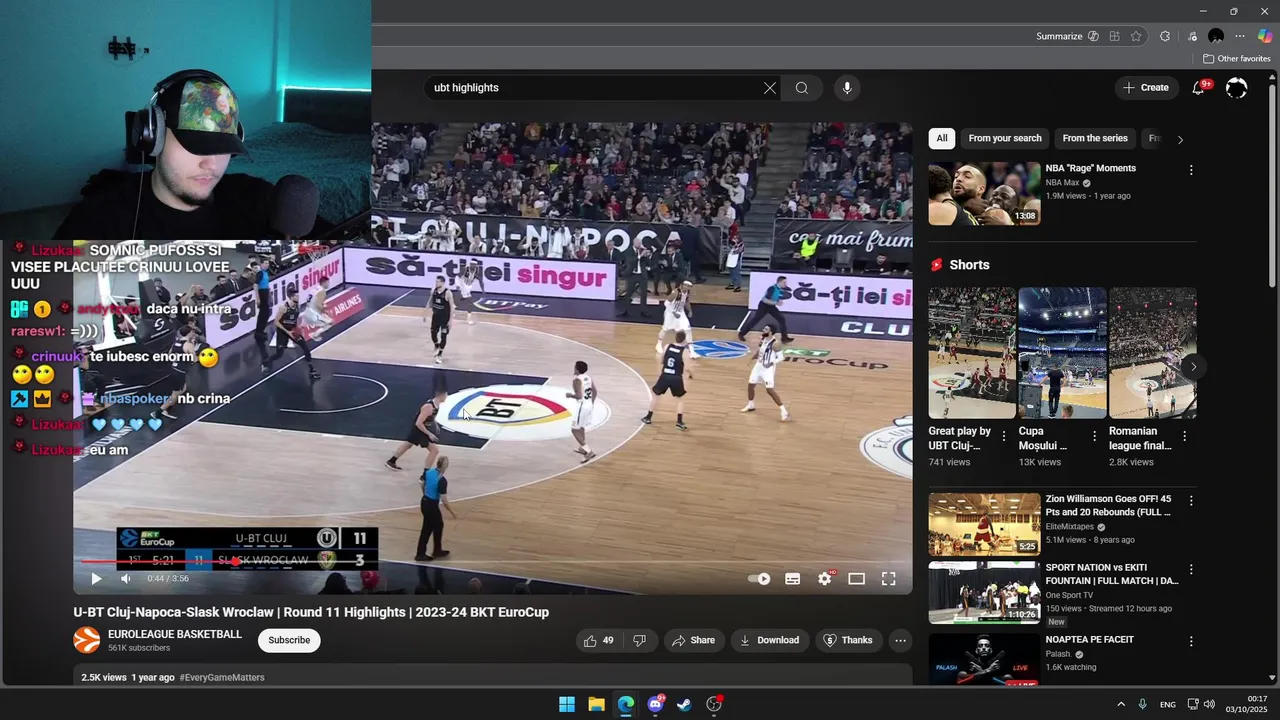The width and height of the screenshot is (1280, 720).
Task: Open NBA "Rage" Moments video thumbnail
Action: [x=984, y=194]
